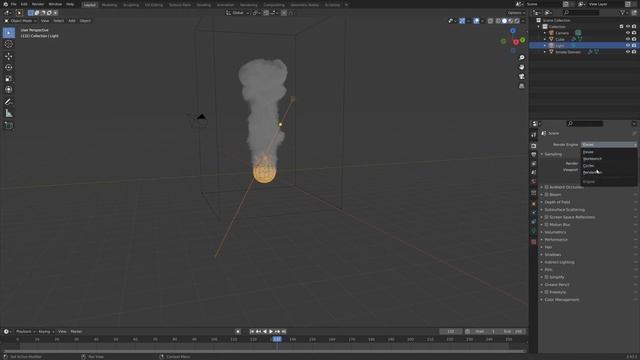Open the Object Mode dropdown
The image size is (640, 360).
pos(20,20)
